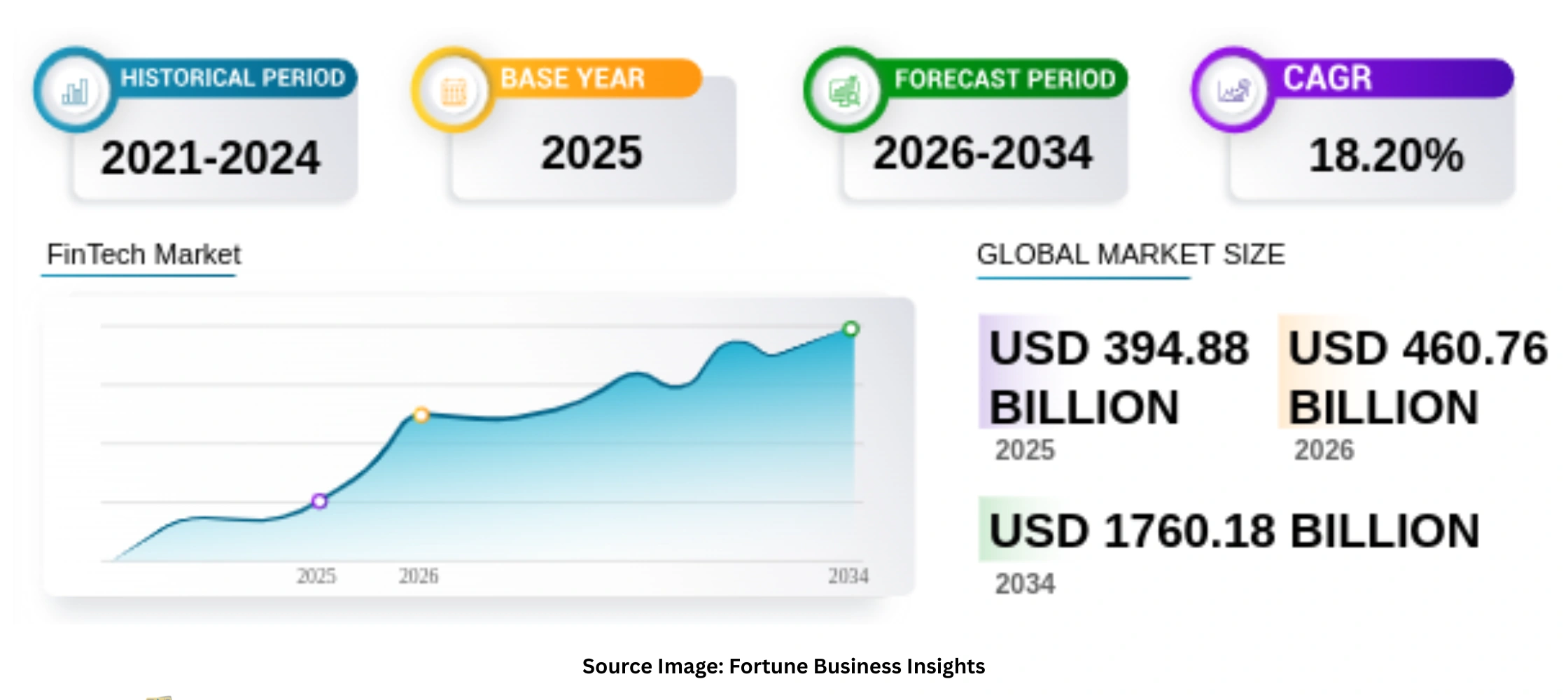Click the purple 2025 chart marker

click(319, 501)
